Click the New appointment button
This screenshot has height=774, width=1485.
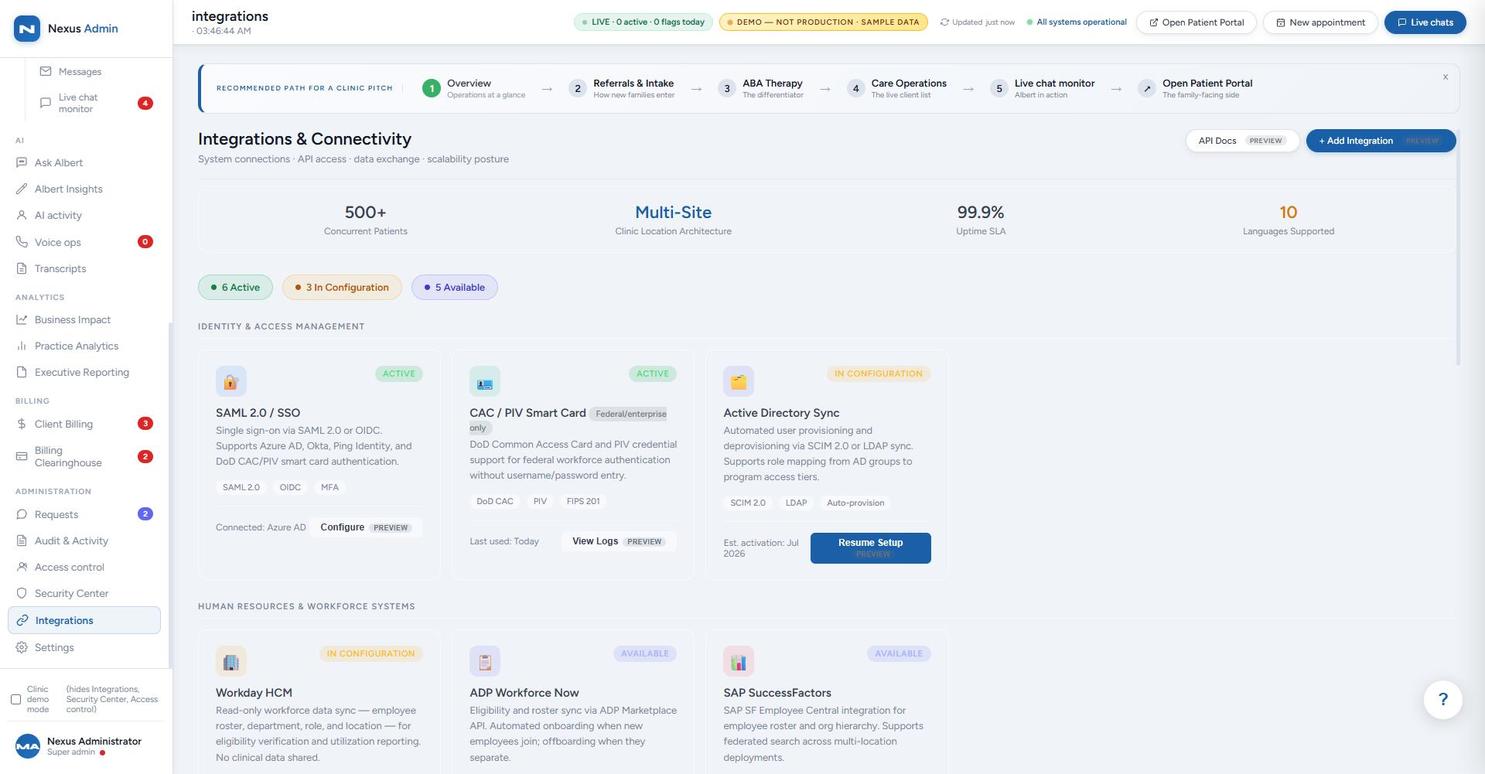[x=1320, y=22]
